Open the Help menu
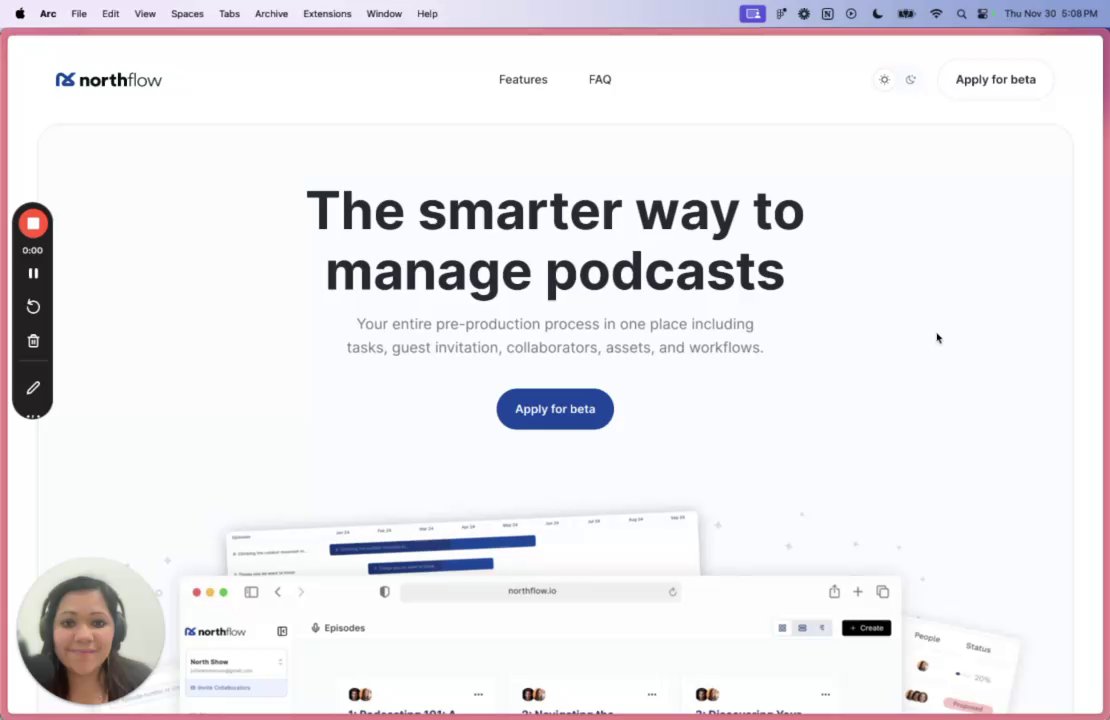 (427, 13)
